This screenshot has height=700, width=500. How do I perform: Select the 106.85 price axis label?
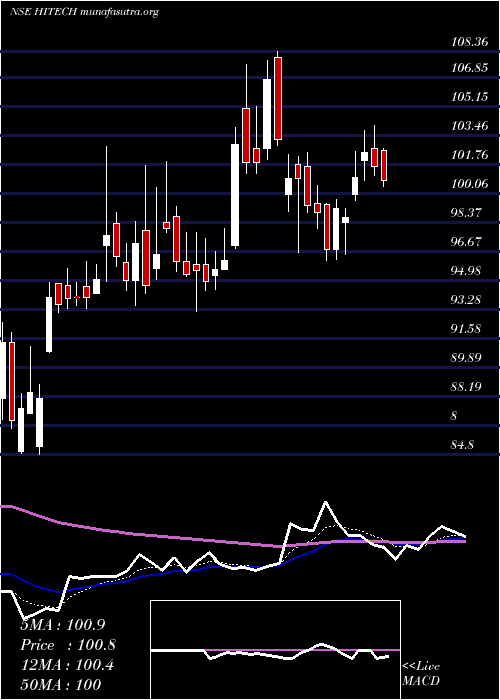coord(470,69)
